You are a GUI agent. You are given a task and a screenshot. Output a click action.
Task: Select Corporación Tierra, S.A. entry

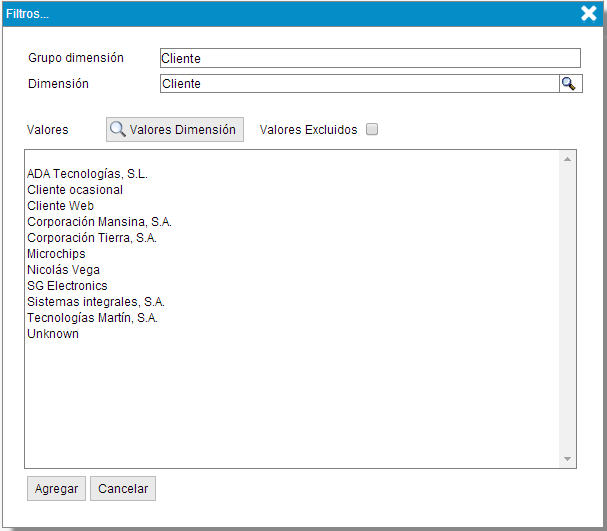point(92,238)
